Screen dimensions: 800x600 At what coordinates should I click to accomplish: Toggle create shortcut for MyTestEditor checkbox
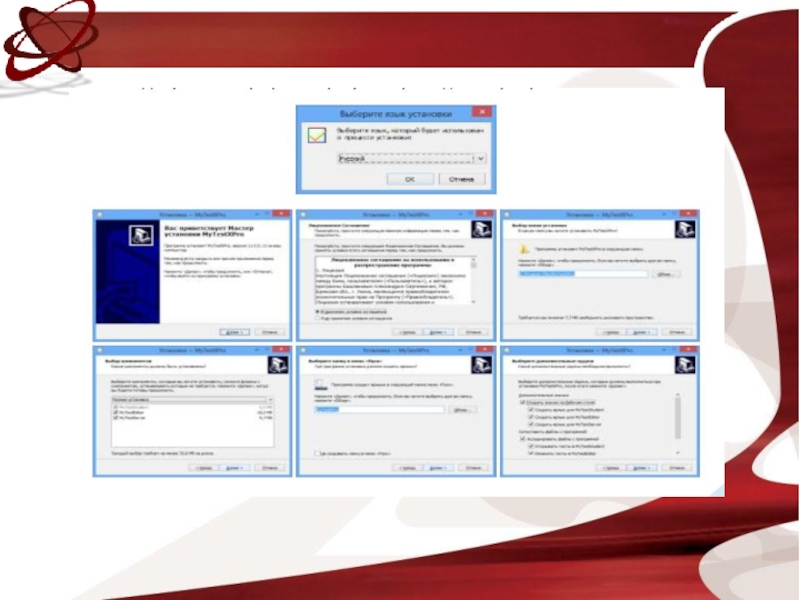click(x=531, y=417)
